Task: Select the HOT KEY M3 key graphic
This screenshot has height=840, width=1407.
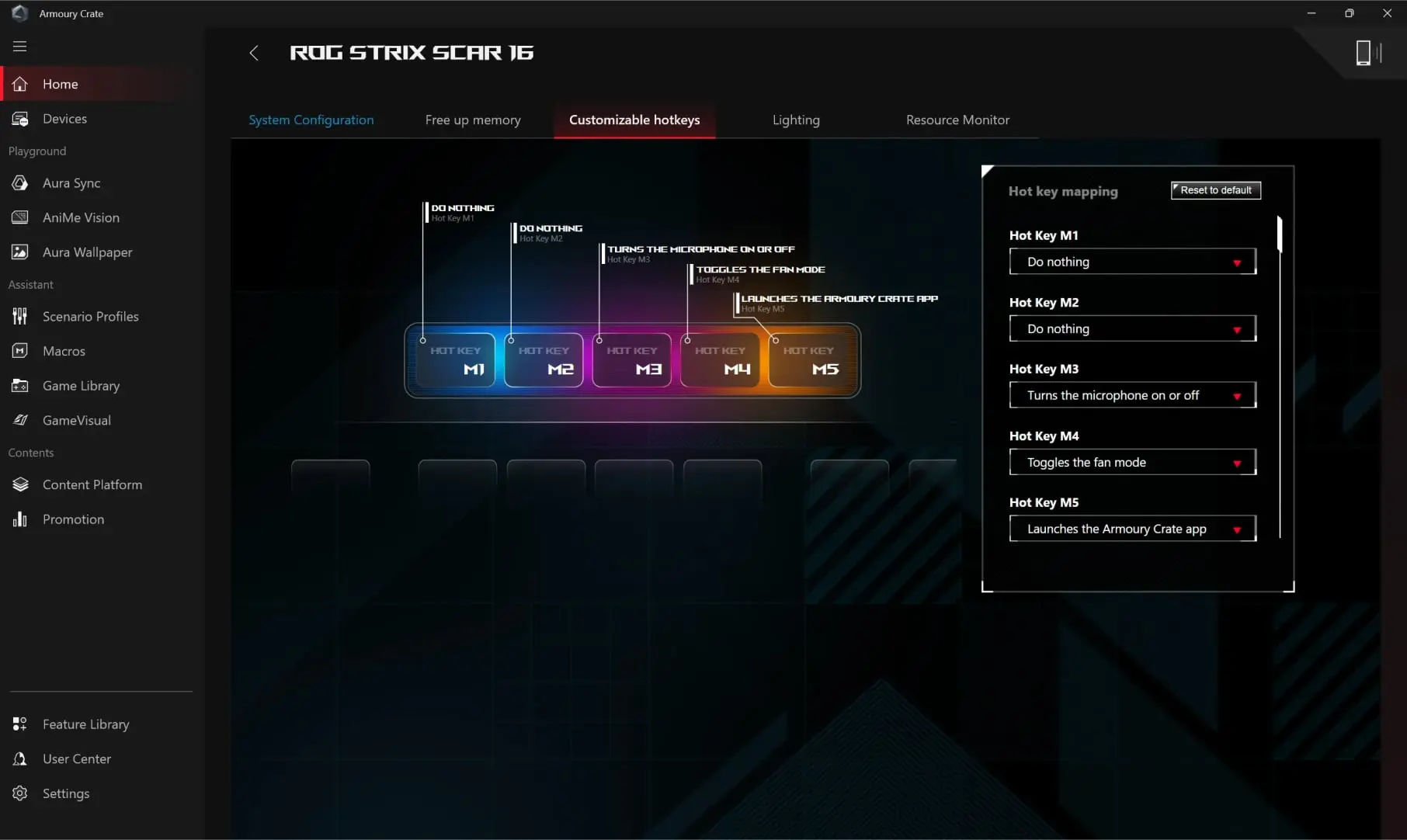Action: pos(632,360)
